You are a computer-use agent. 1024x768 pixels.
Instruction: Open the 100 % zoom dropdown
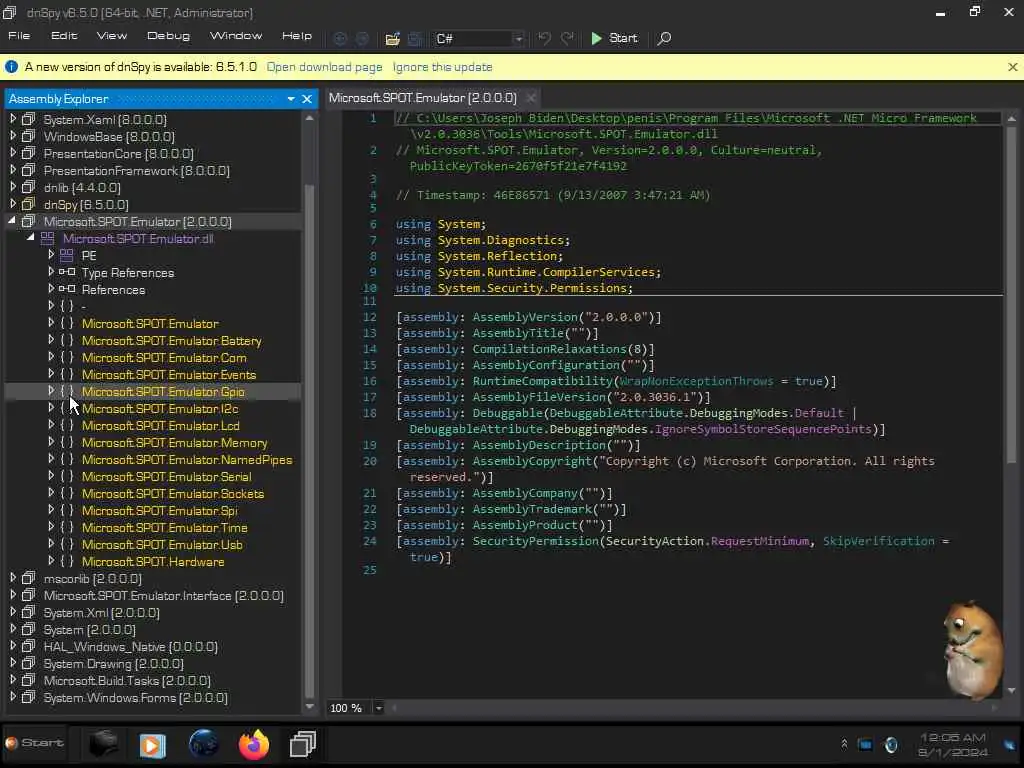coord(378,708)
